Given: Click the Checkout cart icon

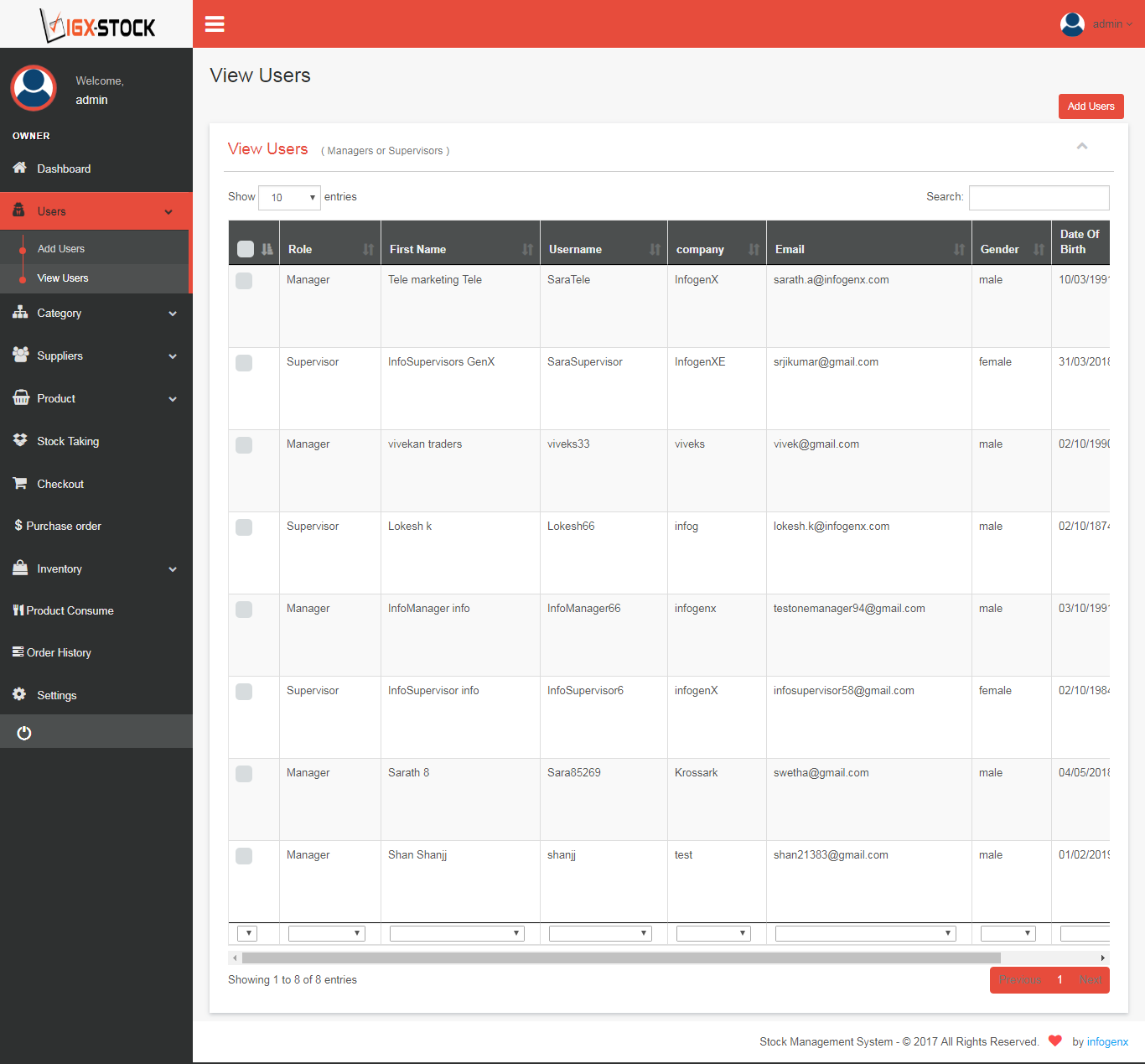Looking at the screenshot, I should (x=20, y=483).
